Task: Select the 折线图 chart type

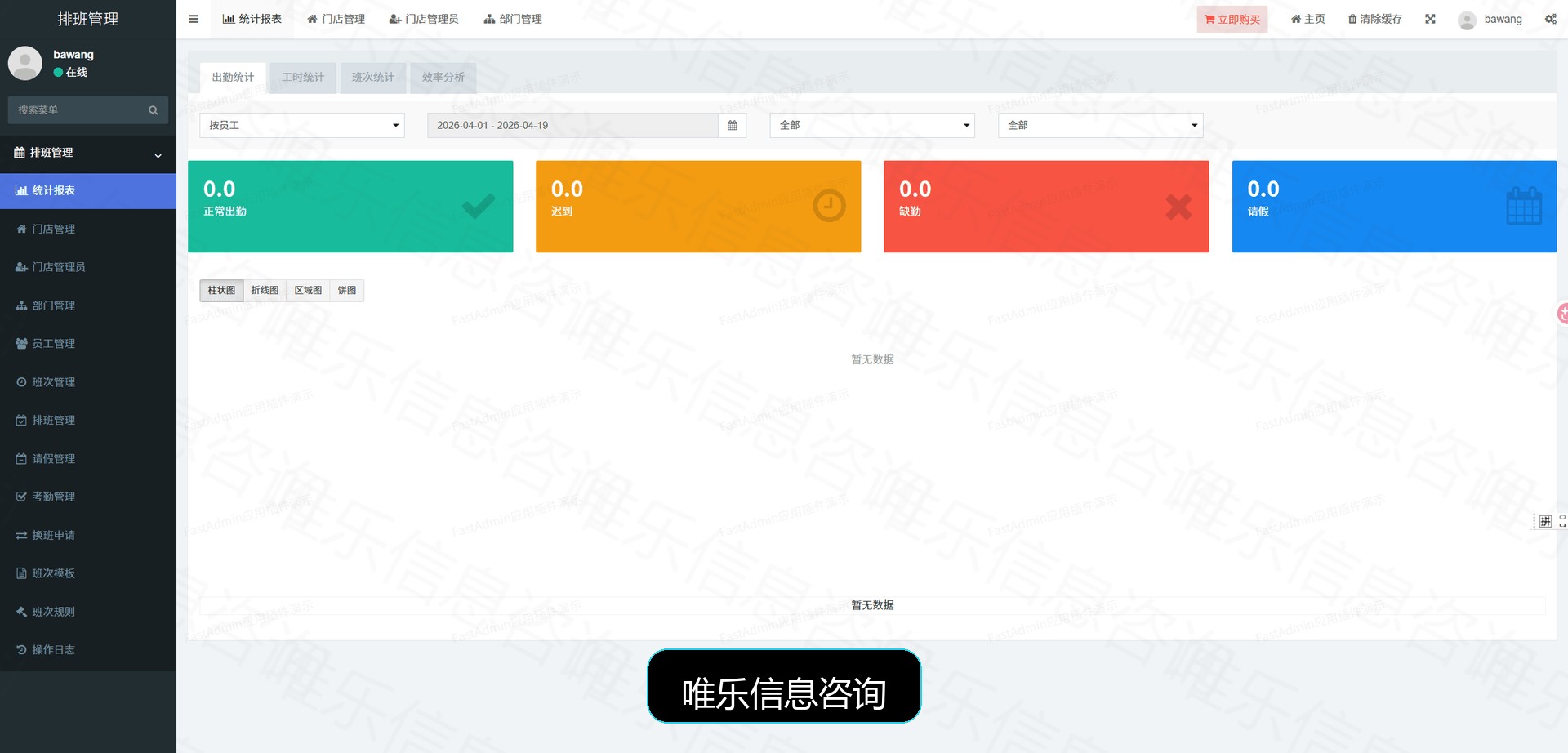Action: pyautogui.click(x=265, y=290)
